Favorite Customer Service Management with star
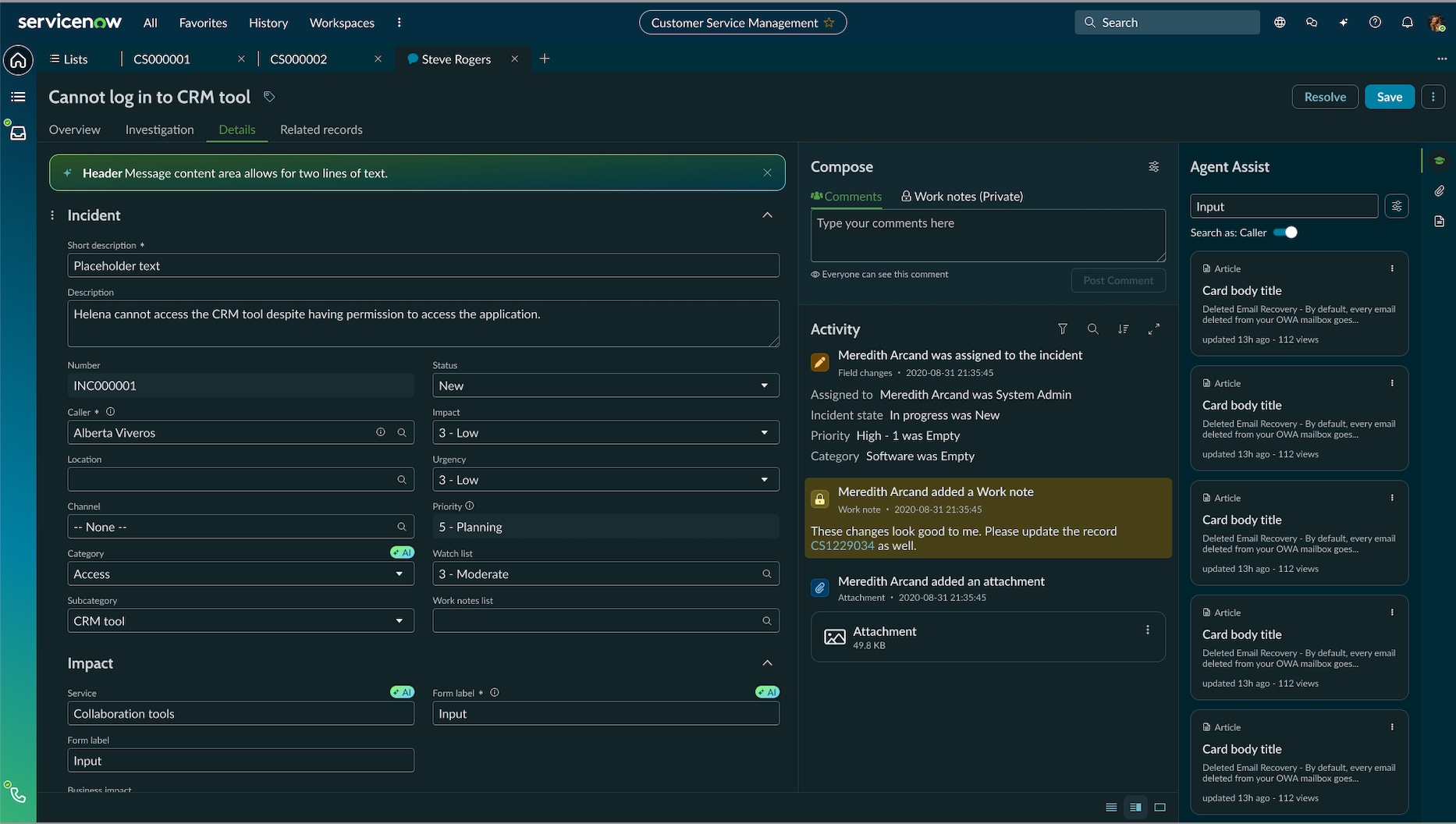The height and width of the screenshot is (824, 1456). (829, 23)
